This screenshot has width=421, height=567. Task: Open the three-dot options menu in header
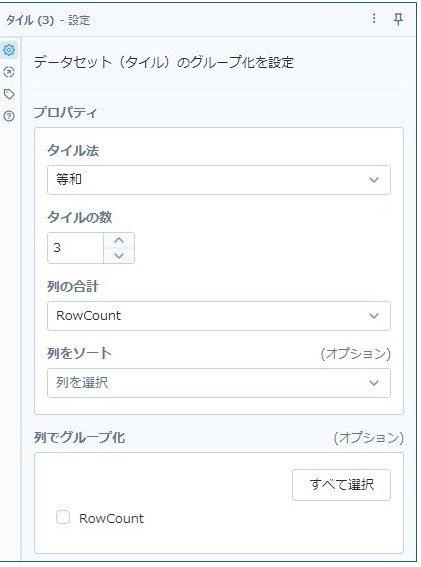[x=374, y=18]
